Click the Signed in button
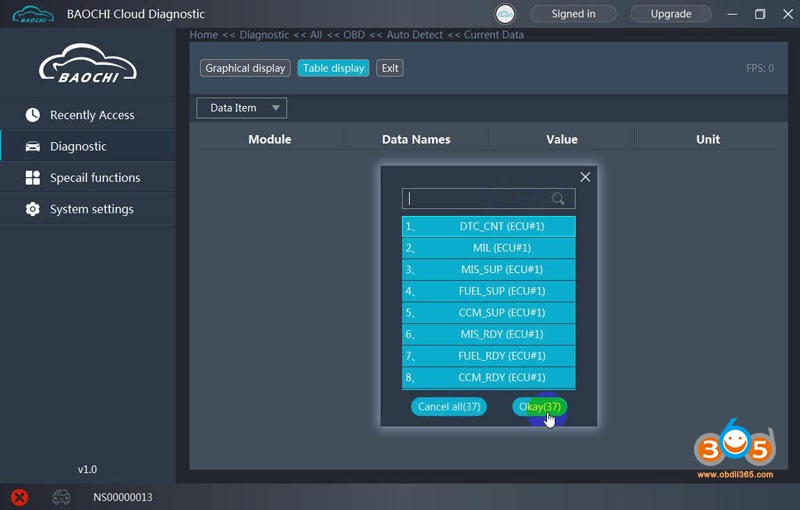The width and height of the screenshot is (800, 510). pyautogui.click(x=573, y=14)
